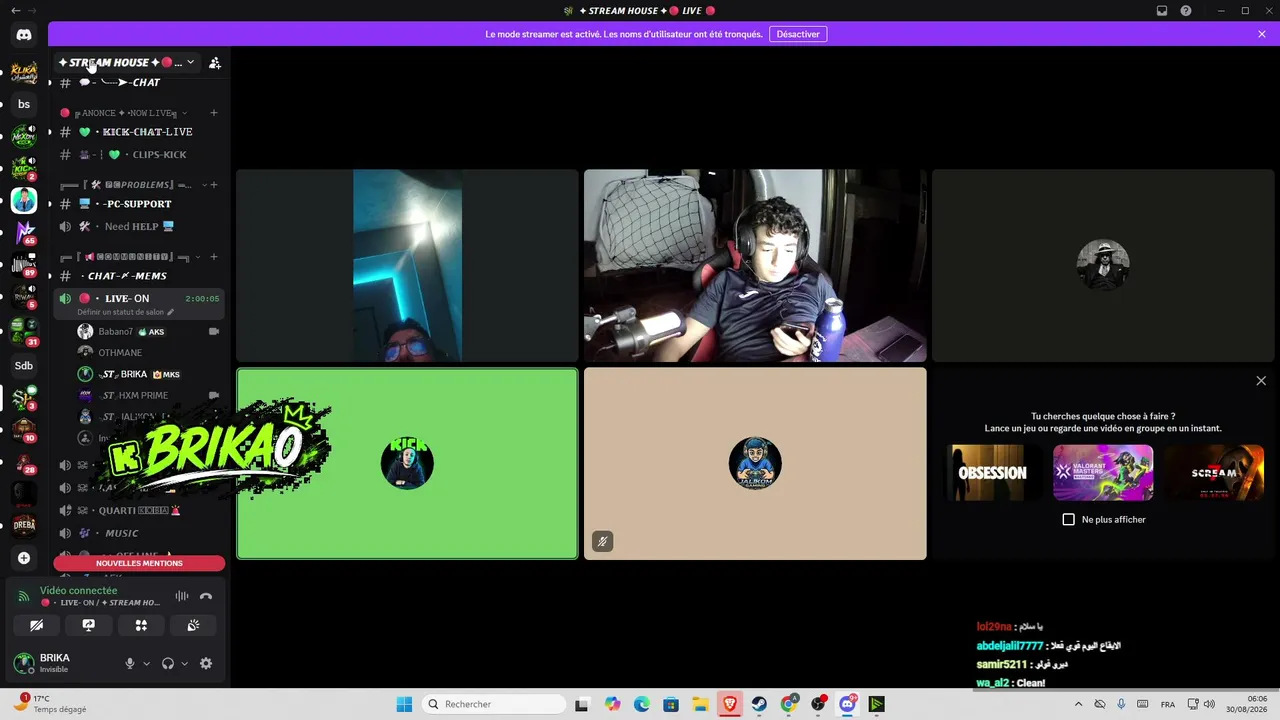Jump to NOUVELLES MENTIONS
This screenshot has height=720, width=1280.
click(139, 563)
